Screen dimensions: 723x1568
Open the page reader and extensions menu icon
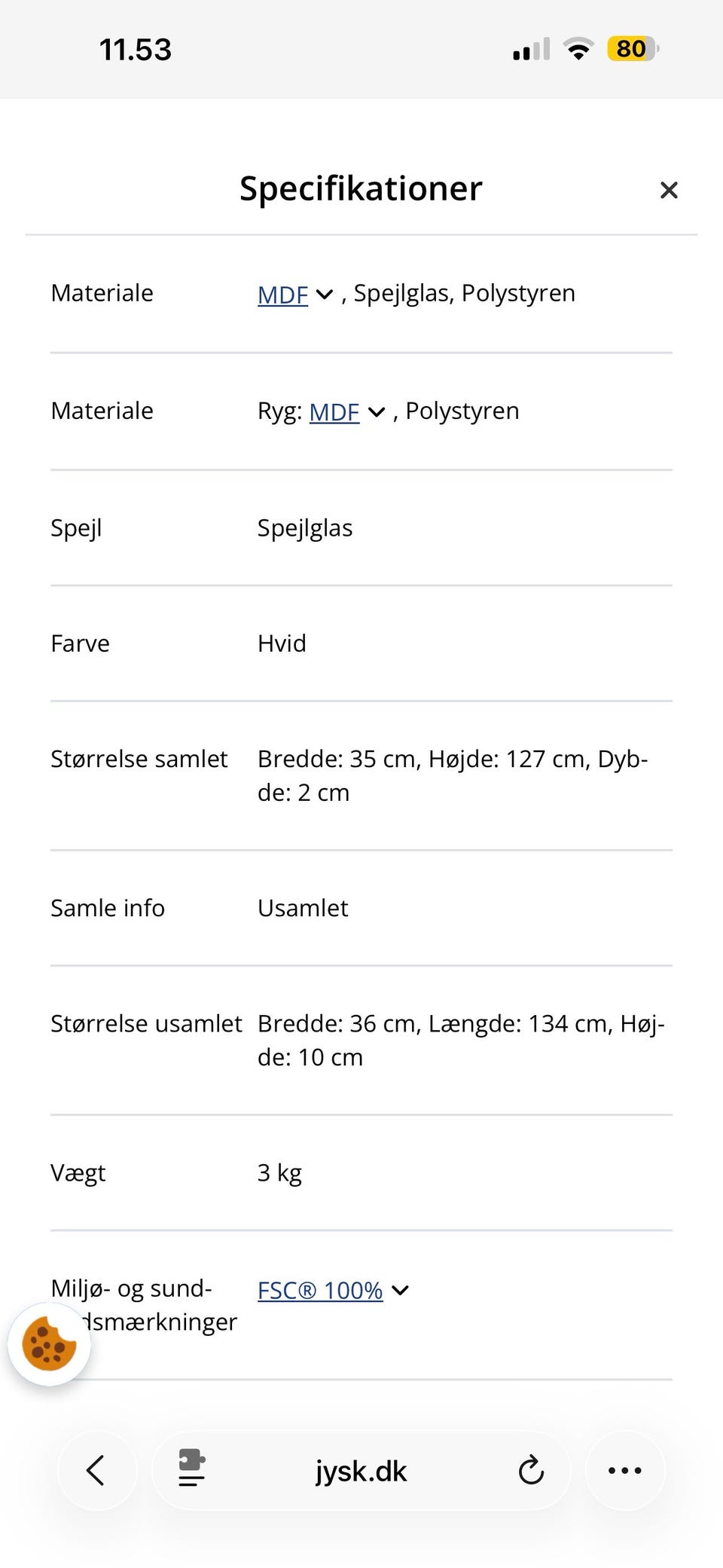point(191,1470)
